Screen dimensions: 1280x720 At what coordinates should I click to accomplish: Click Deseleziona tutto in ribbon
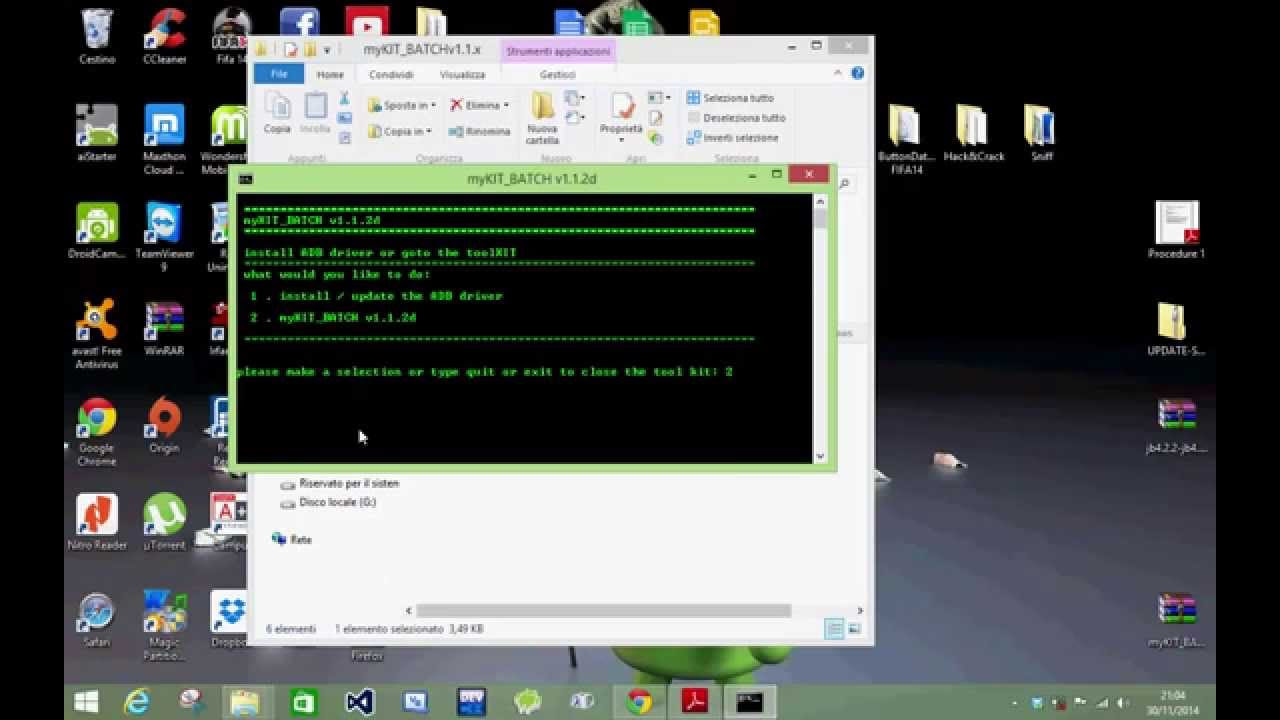point(736,118)
